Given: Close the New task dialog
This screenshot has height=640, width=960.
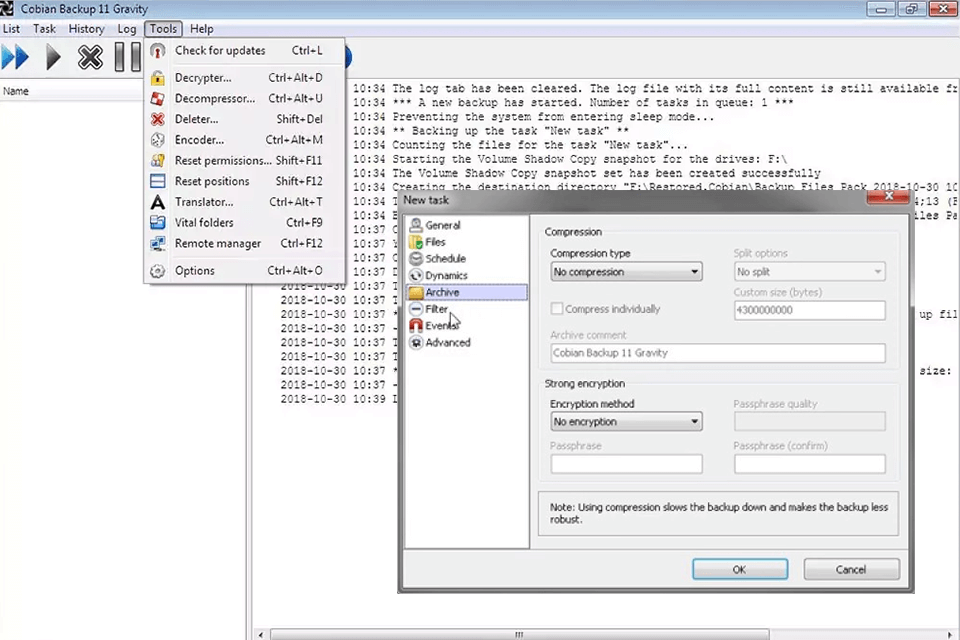Looking at the screenshot, I should point(888,196).
